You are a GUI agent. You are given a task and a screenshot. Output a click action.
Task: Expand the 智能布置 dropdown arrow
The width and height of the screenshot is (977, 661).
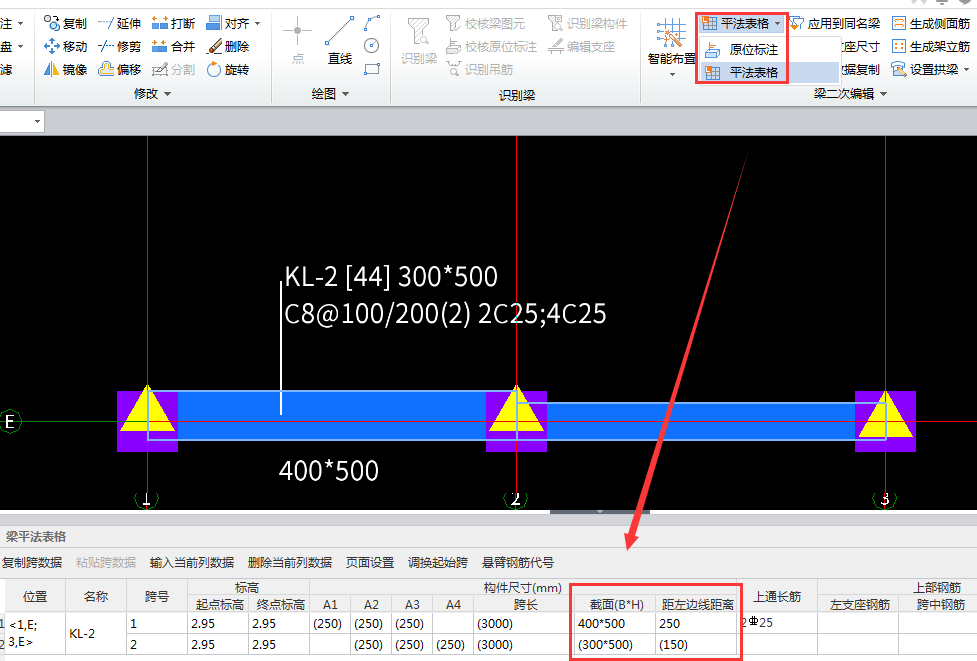(x=672, y=75)
